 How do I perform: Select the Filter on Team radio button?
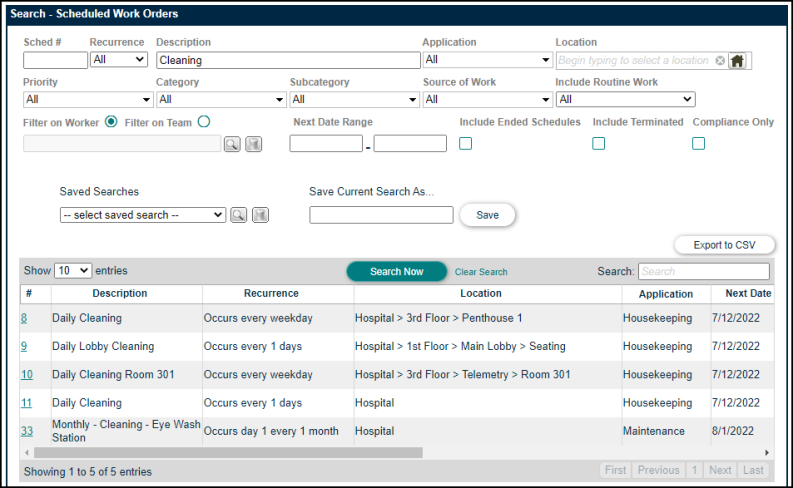[x=204, y=122]
